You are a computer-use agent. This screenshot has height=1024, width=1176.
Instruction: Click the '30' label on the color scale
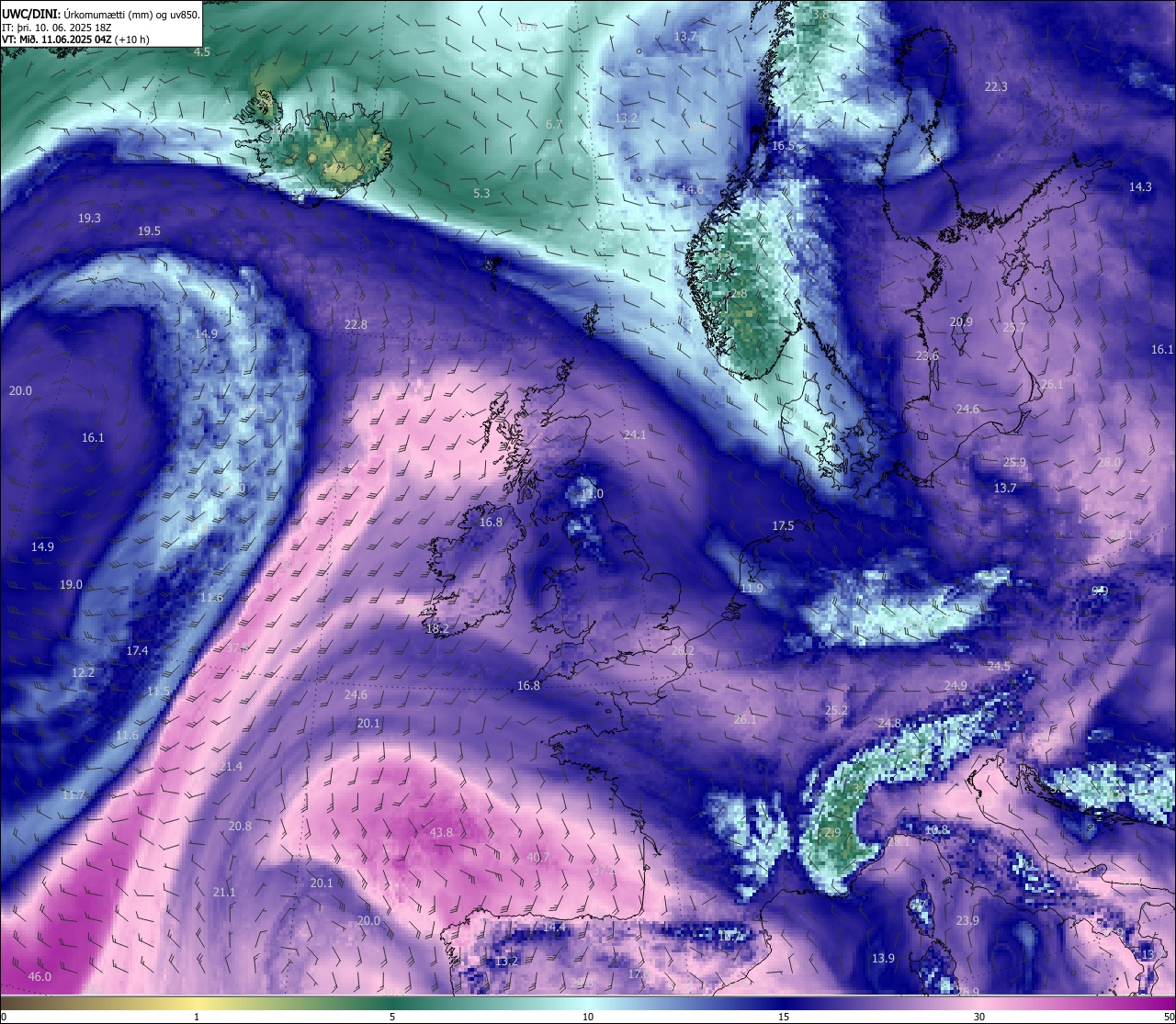coord(979,1017)
